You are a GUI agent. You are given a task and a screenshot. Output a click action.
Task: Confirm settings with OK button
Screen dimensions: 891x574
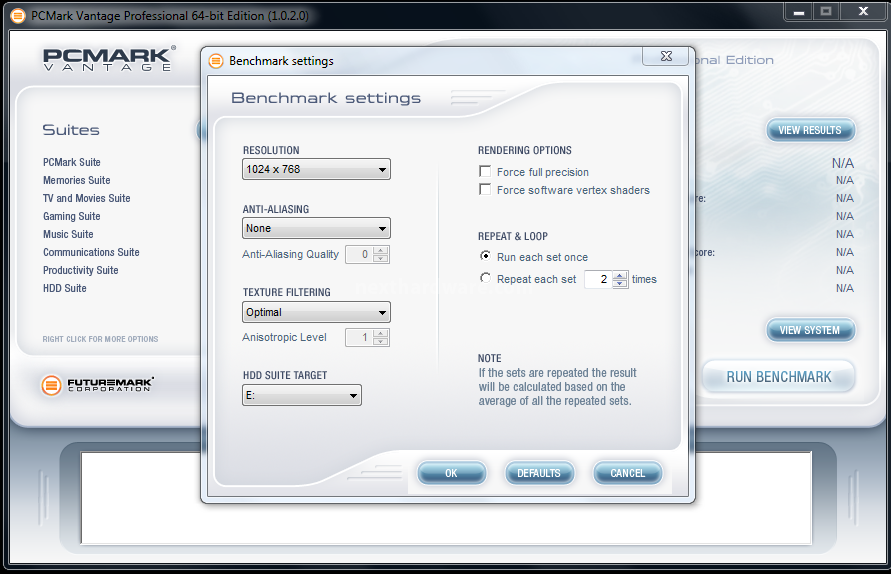pyautogui.click(x=452, y=473)
